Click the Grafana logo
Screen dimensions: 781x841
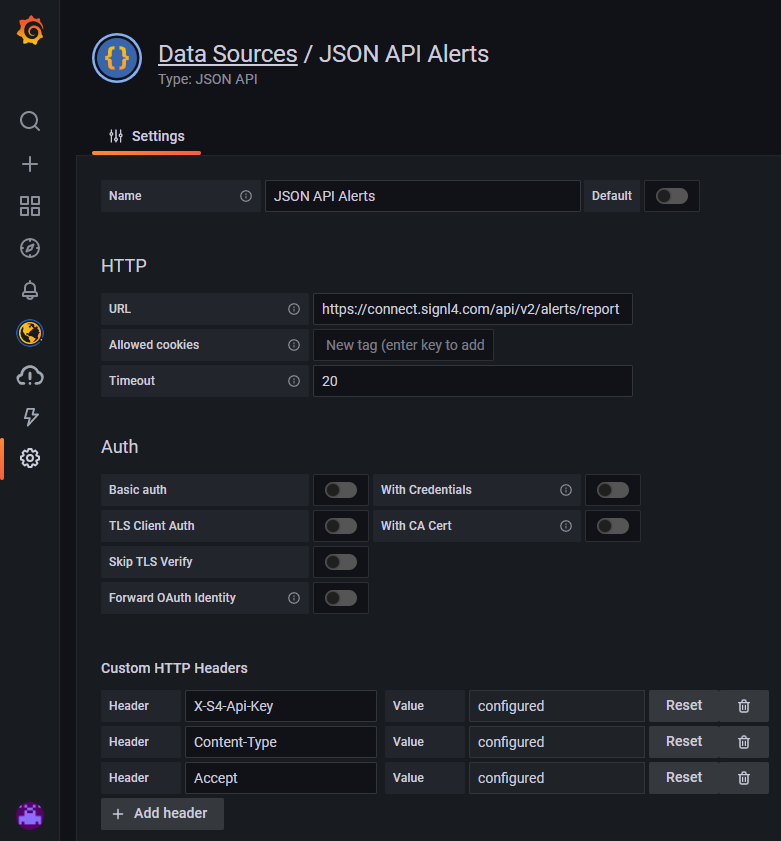[x=31, y=31]
